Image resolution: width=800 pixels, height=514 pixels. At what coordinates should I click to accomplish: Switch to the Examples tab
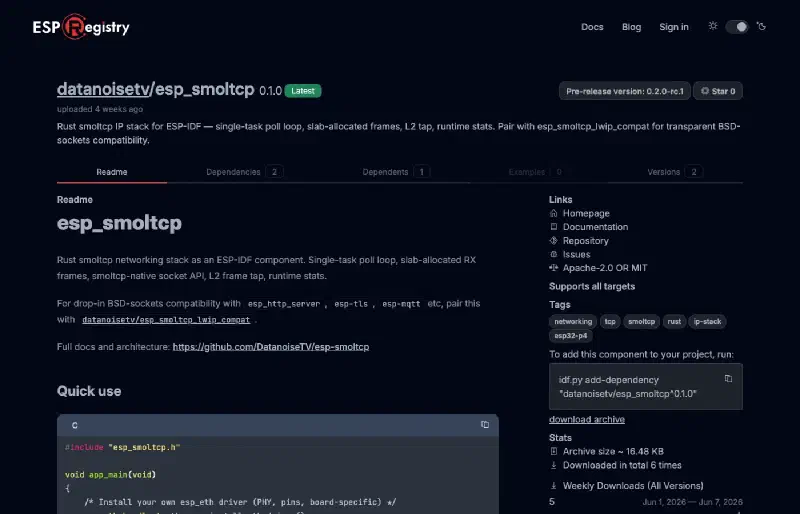coord(537,172)
